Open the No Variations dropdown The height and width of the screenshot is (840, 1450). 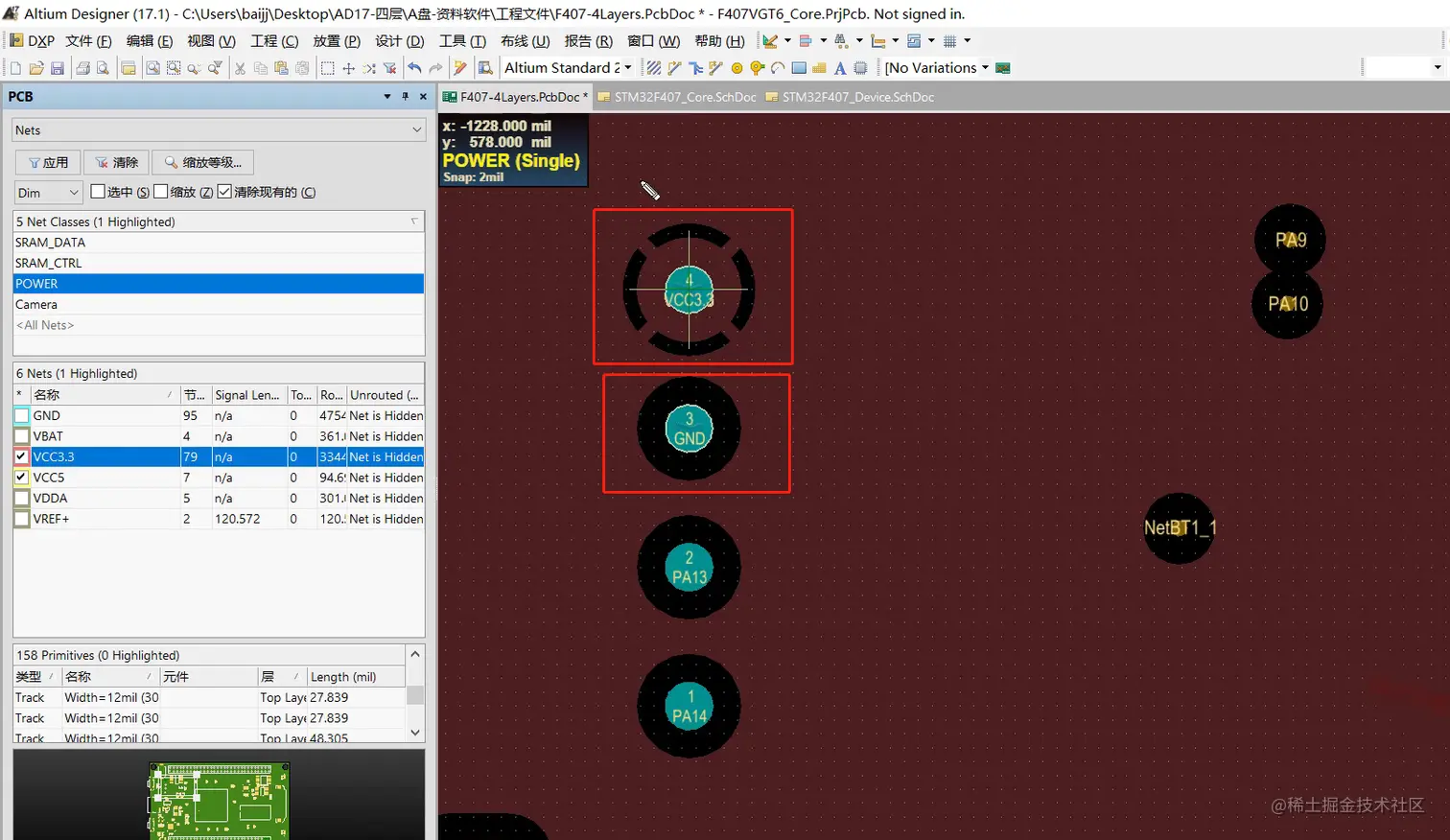coord(985,68)
